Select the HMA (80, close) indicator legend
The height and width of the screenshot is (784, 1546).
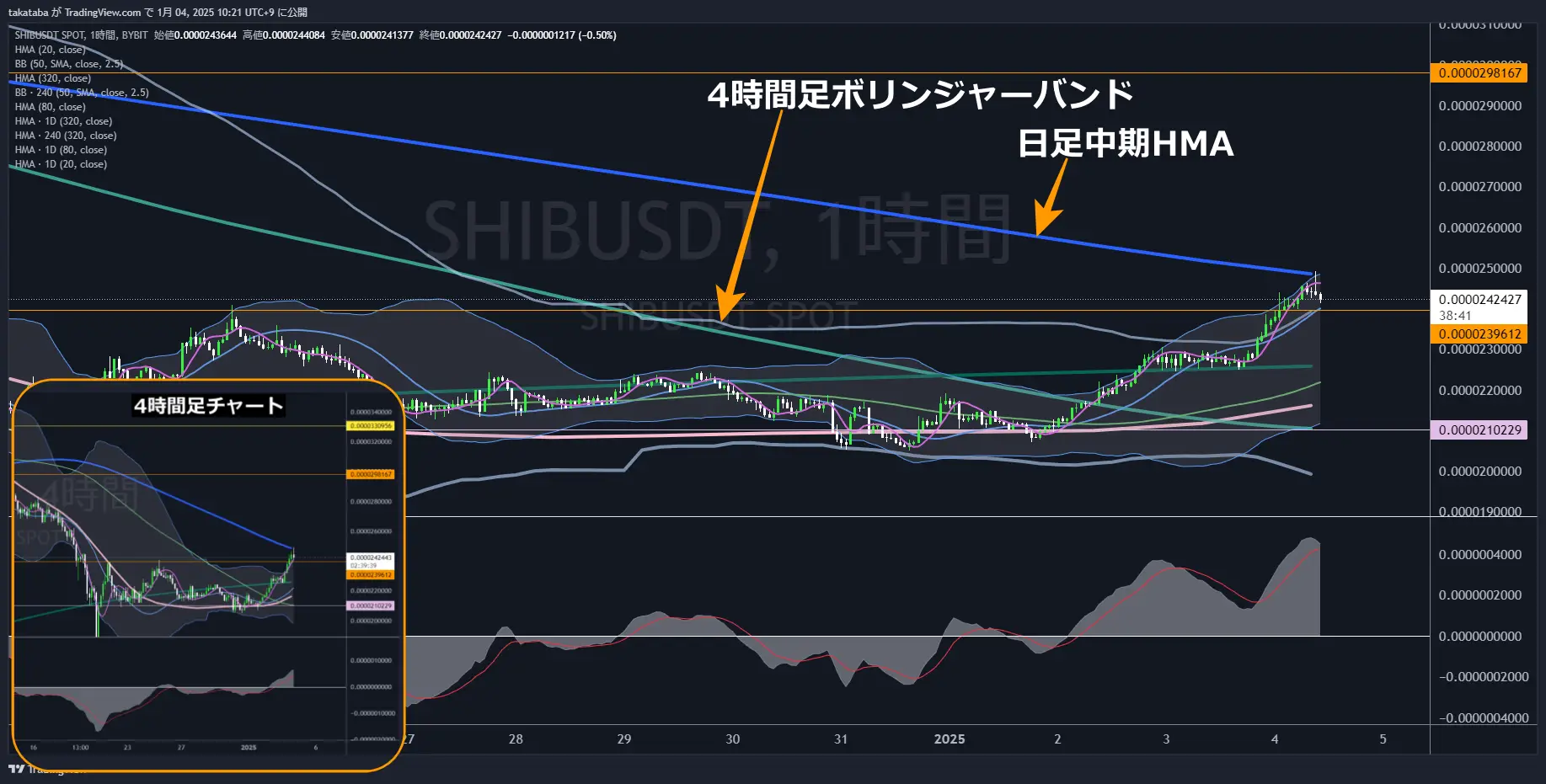click(x=50, y=107)
